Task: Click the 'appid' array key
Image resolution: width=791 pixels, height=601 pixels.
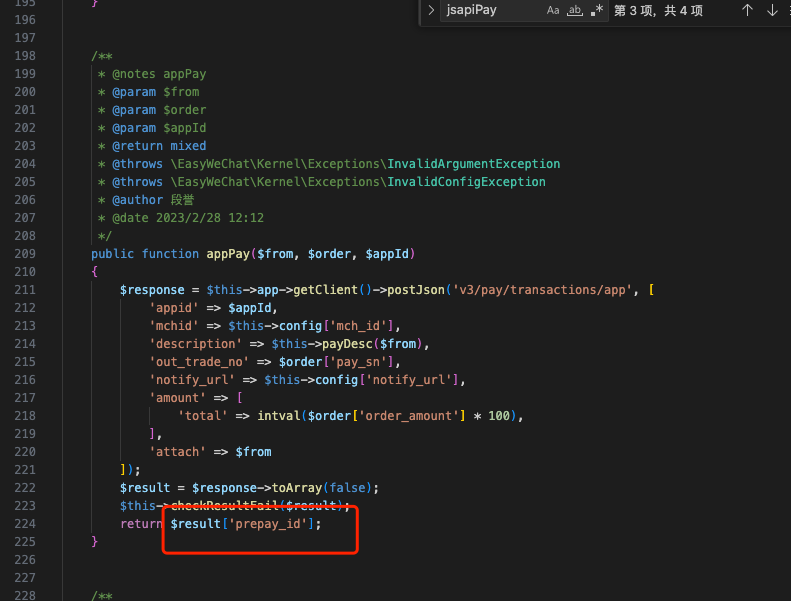Action: (x=174, y=308)
